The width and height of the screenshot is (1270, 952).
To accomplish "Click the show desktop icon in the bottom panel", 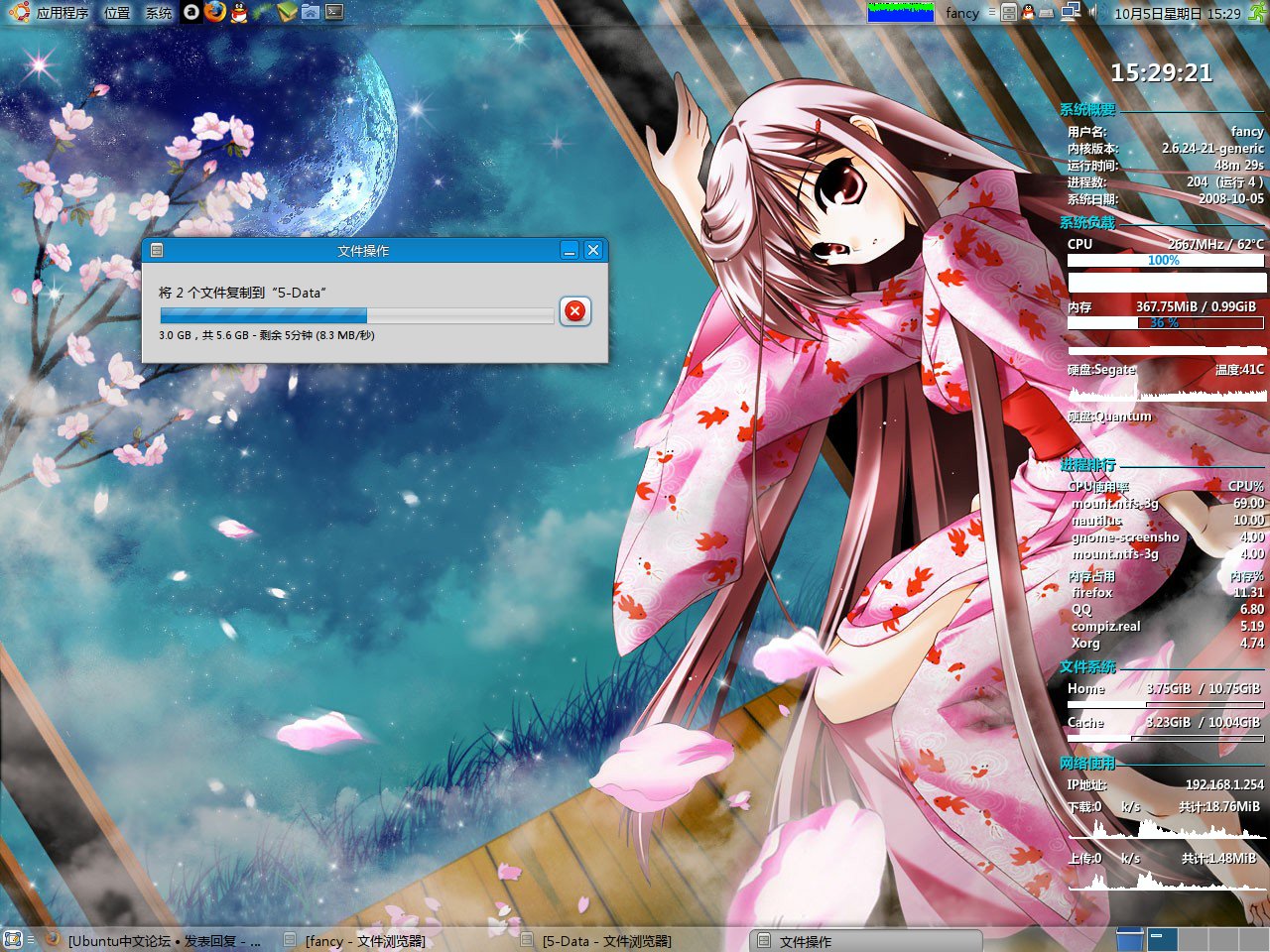I will (x=13, y=939).
